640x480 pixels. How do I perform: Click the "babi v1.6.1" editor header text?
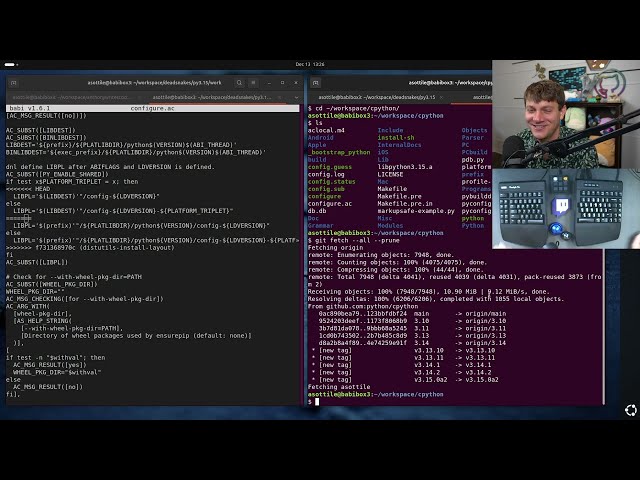click(x=29, y=108)
